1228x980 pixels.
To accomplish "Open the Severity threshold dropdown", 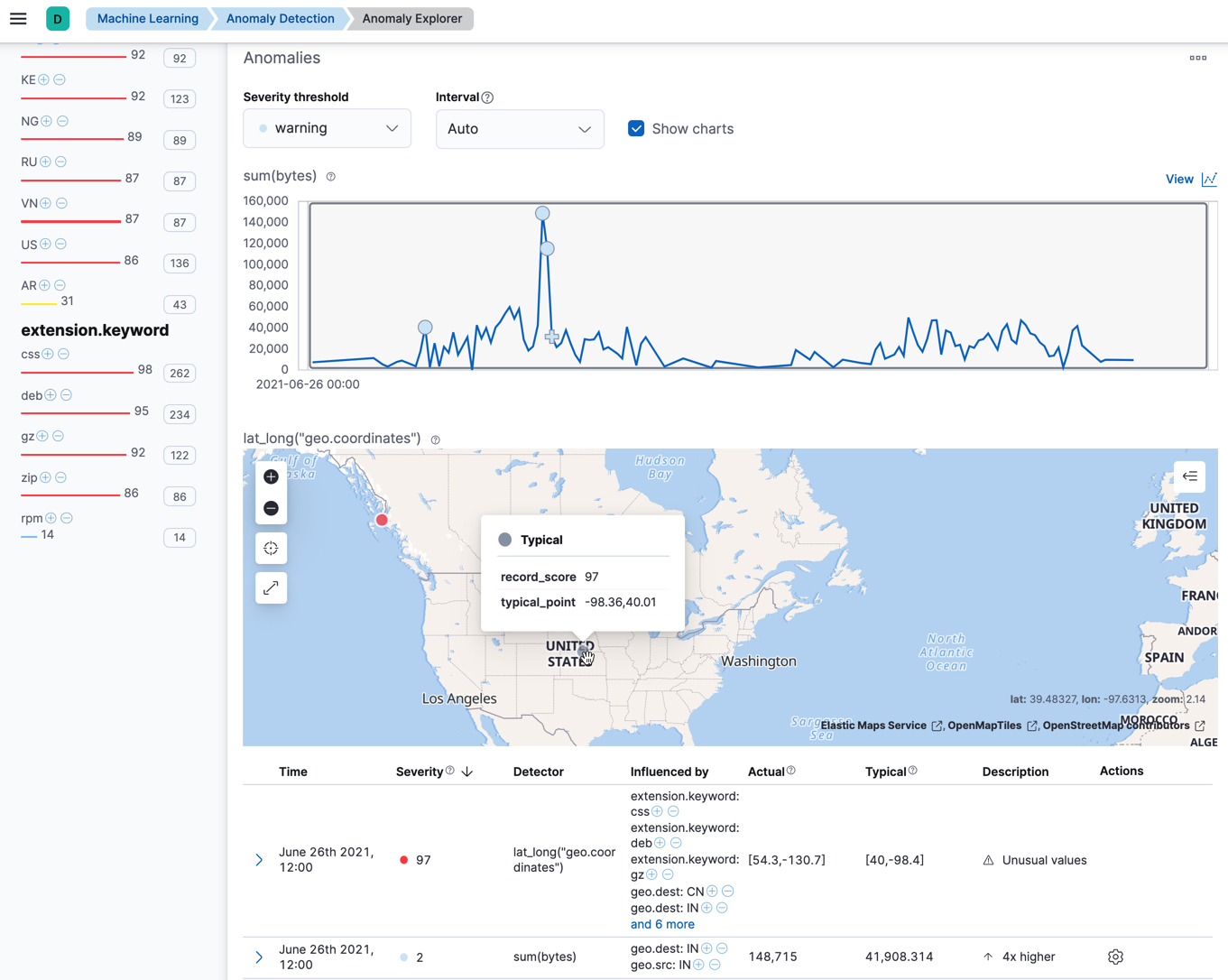I will (x=327, y=128).
